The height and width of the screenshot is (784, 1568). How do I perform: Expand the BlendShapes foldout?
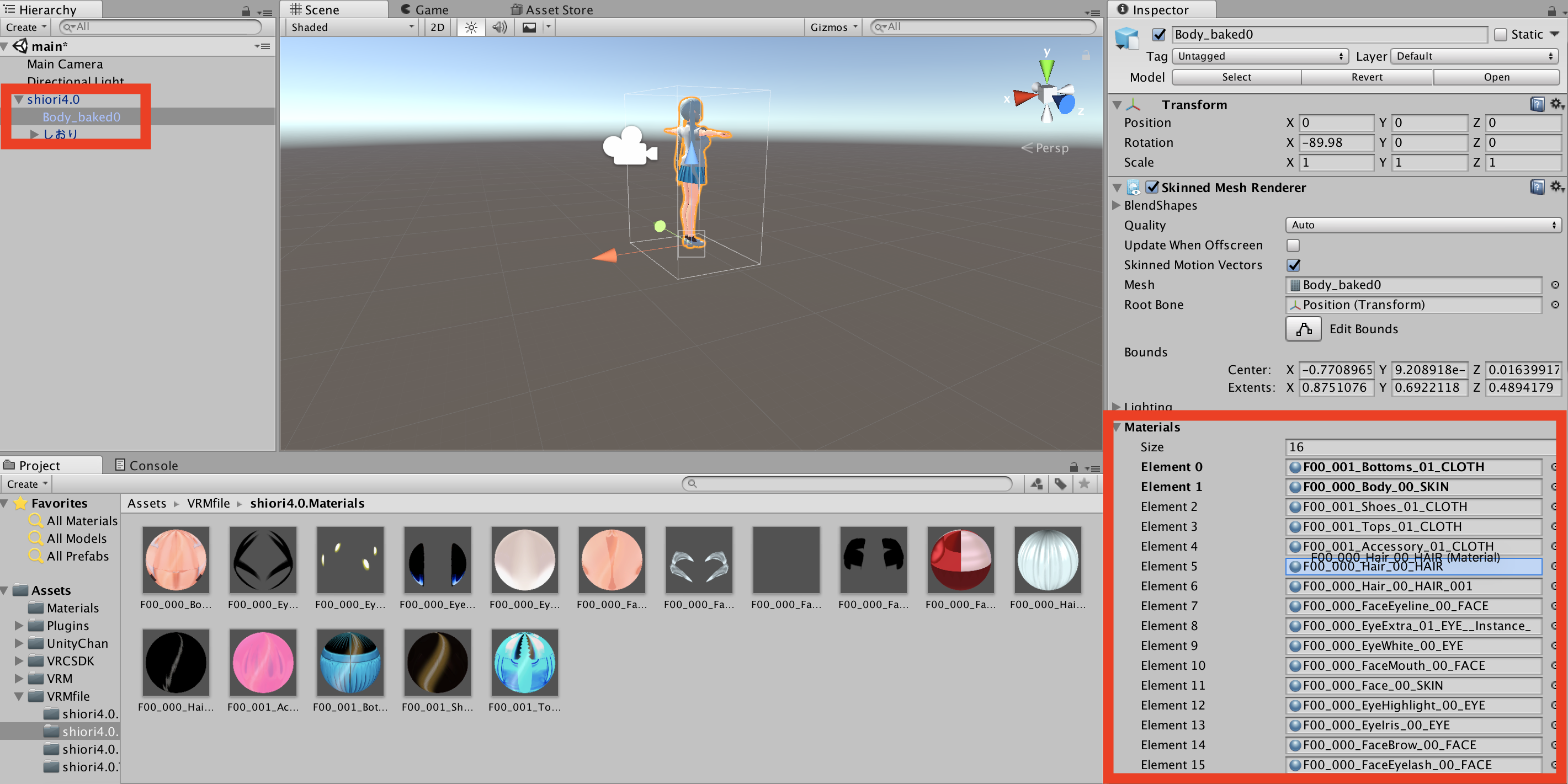[x=1117, y=205]
